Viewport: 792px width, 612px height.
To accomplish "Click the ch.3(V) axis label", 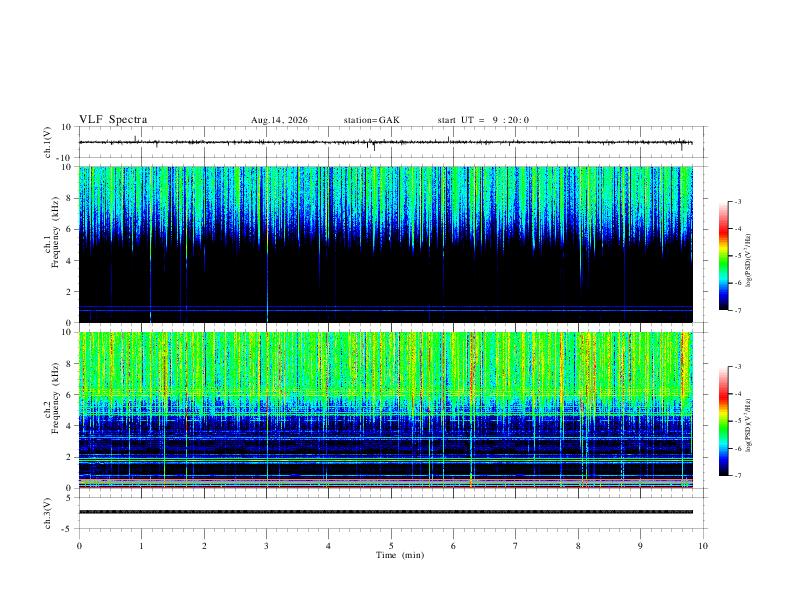I will (x=48, y=513).
